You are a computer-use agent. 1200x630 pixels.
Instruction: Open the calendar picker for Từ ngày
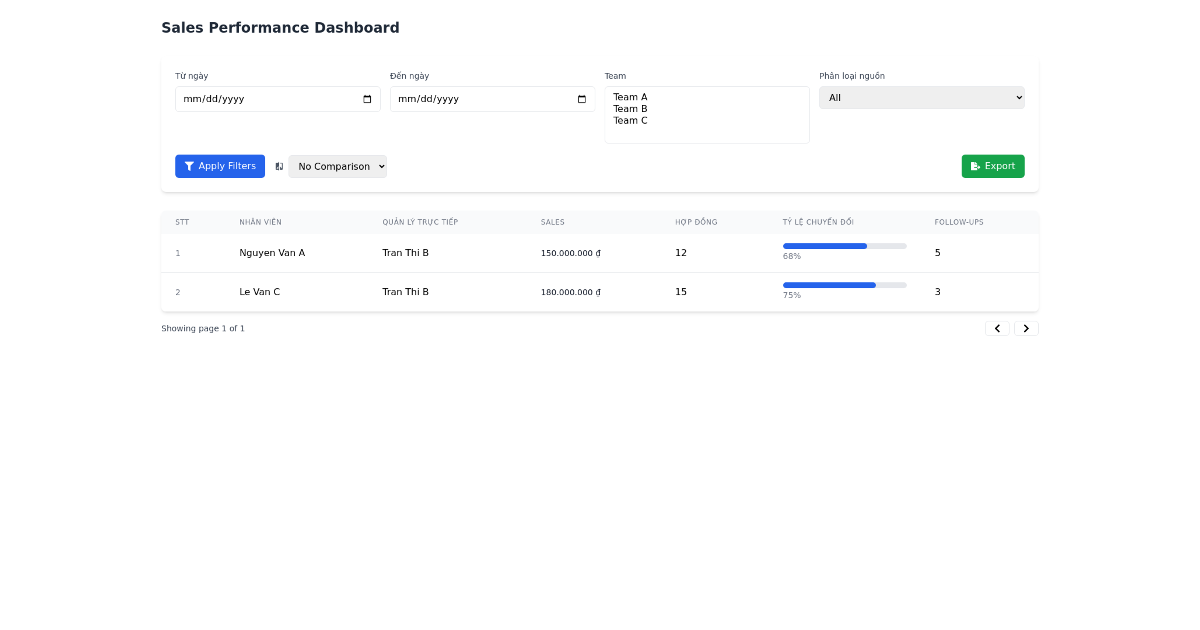click(366, 99)
